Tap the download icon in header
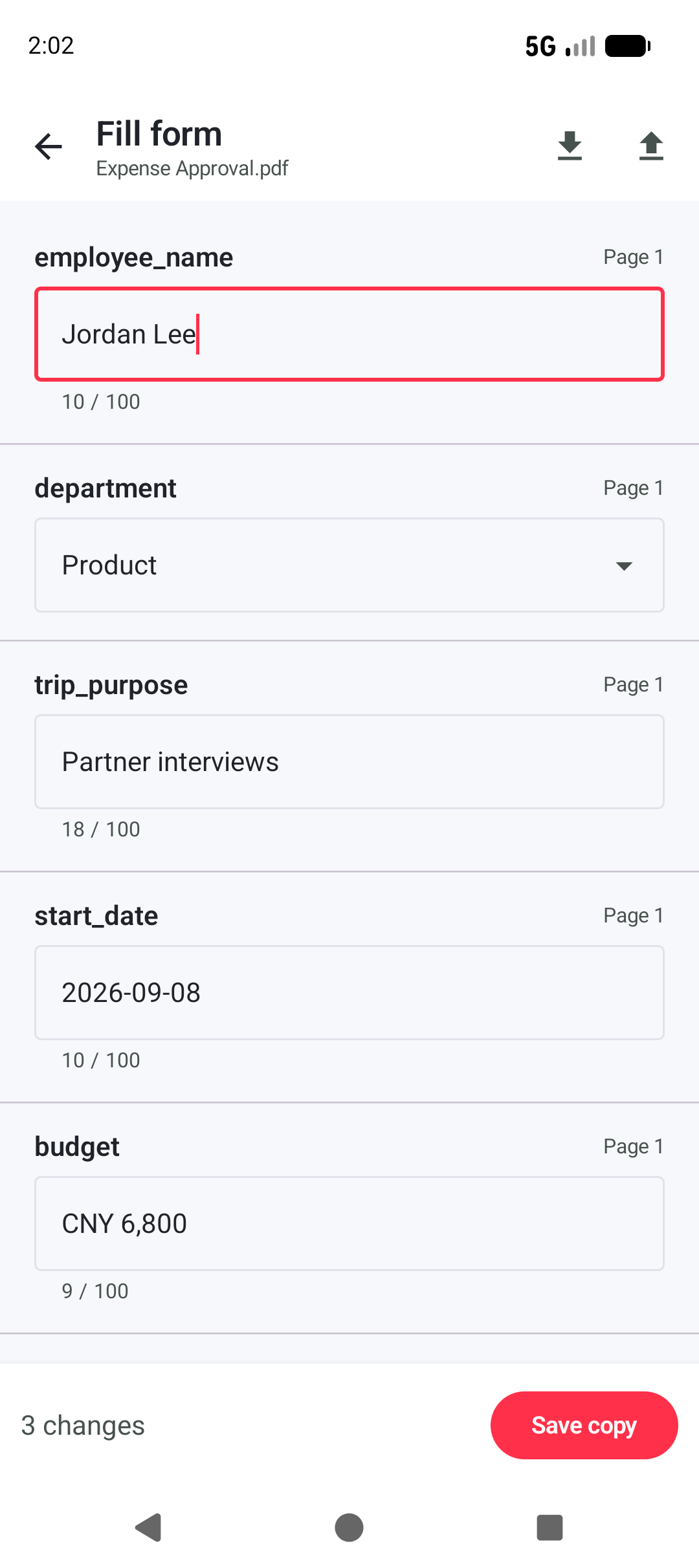The height and width of the screenshot is (1568, 699). (x=570, y=146)
